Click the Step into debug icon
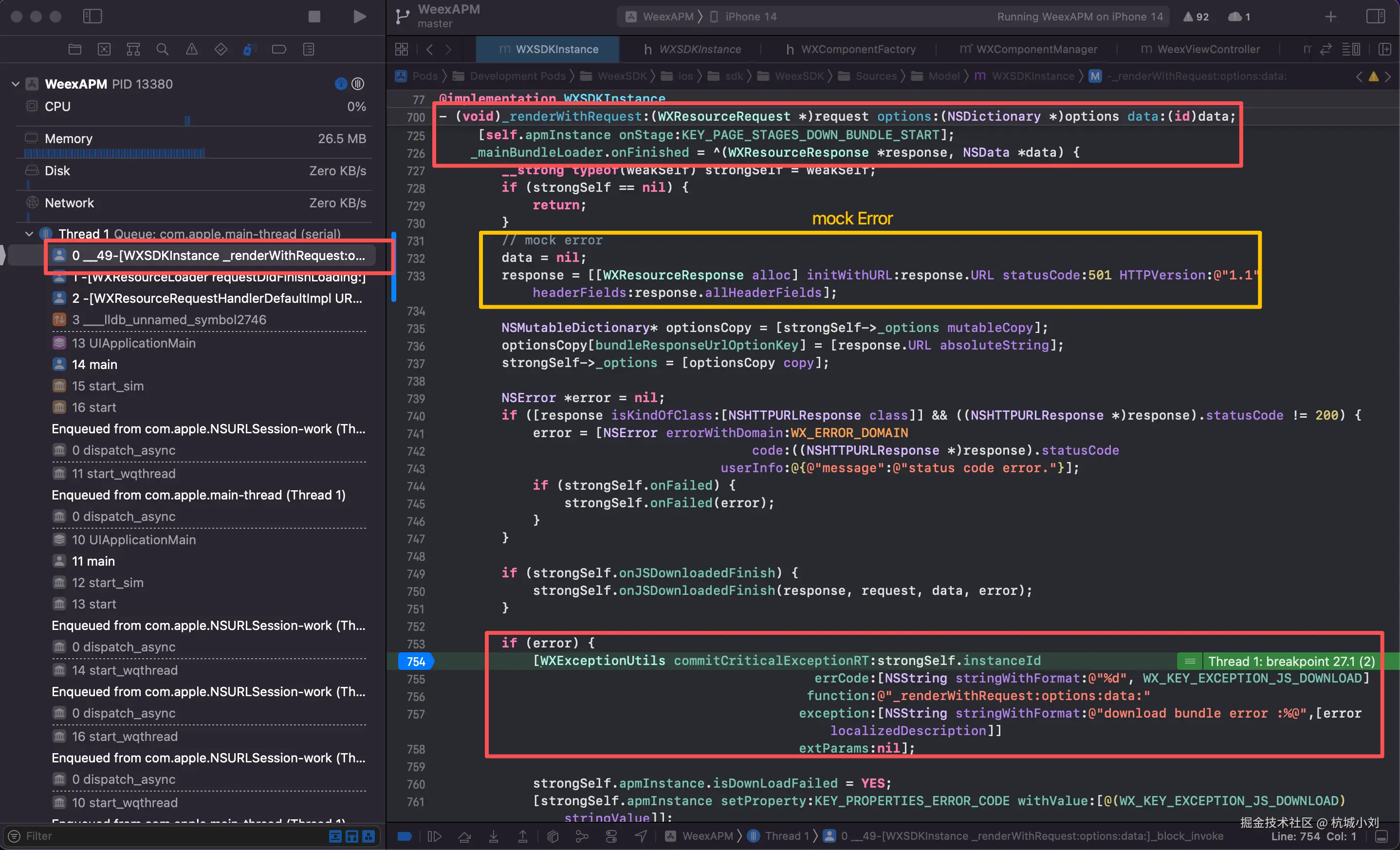The height and width of the screenshot is (850, 1400). (x=494, y=836)
